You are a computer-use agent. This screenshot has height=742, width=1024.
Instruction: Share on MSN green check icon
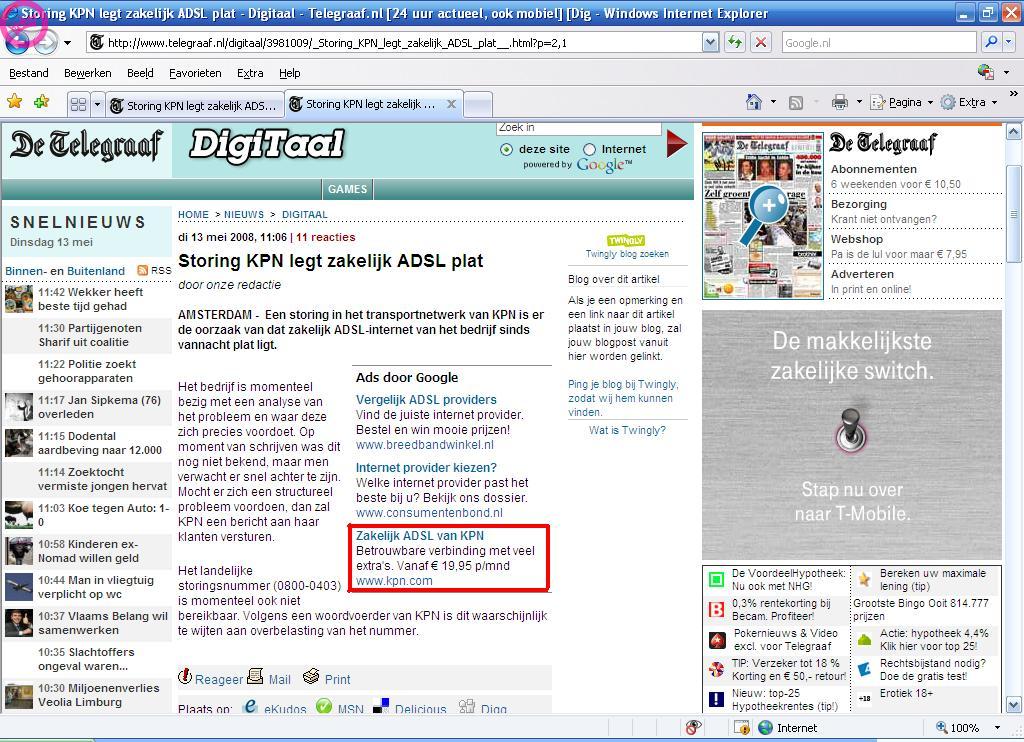click(324, 706)
